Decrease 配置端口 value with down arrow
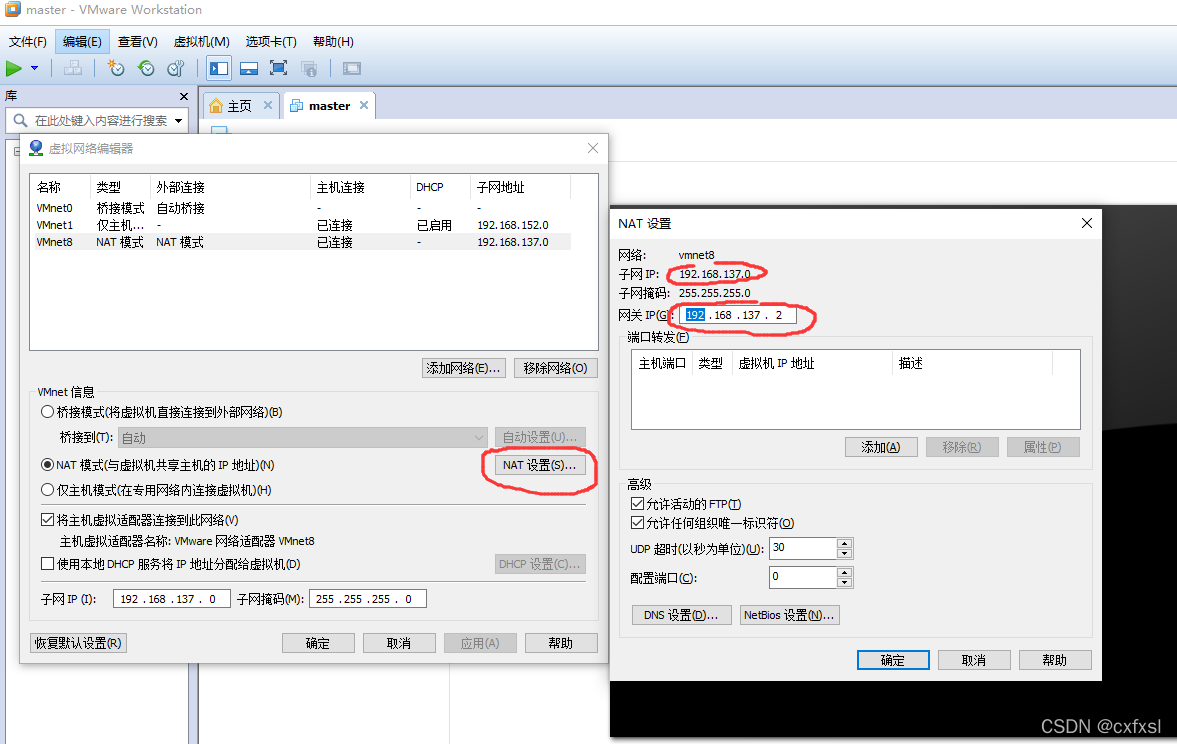The width and height of the screenshot is (1177, 744). click(844, 583)
